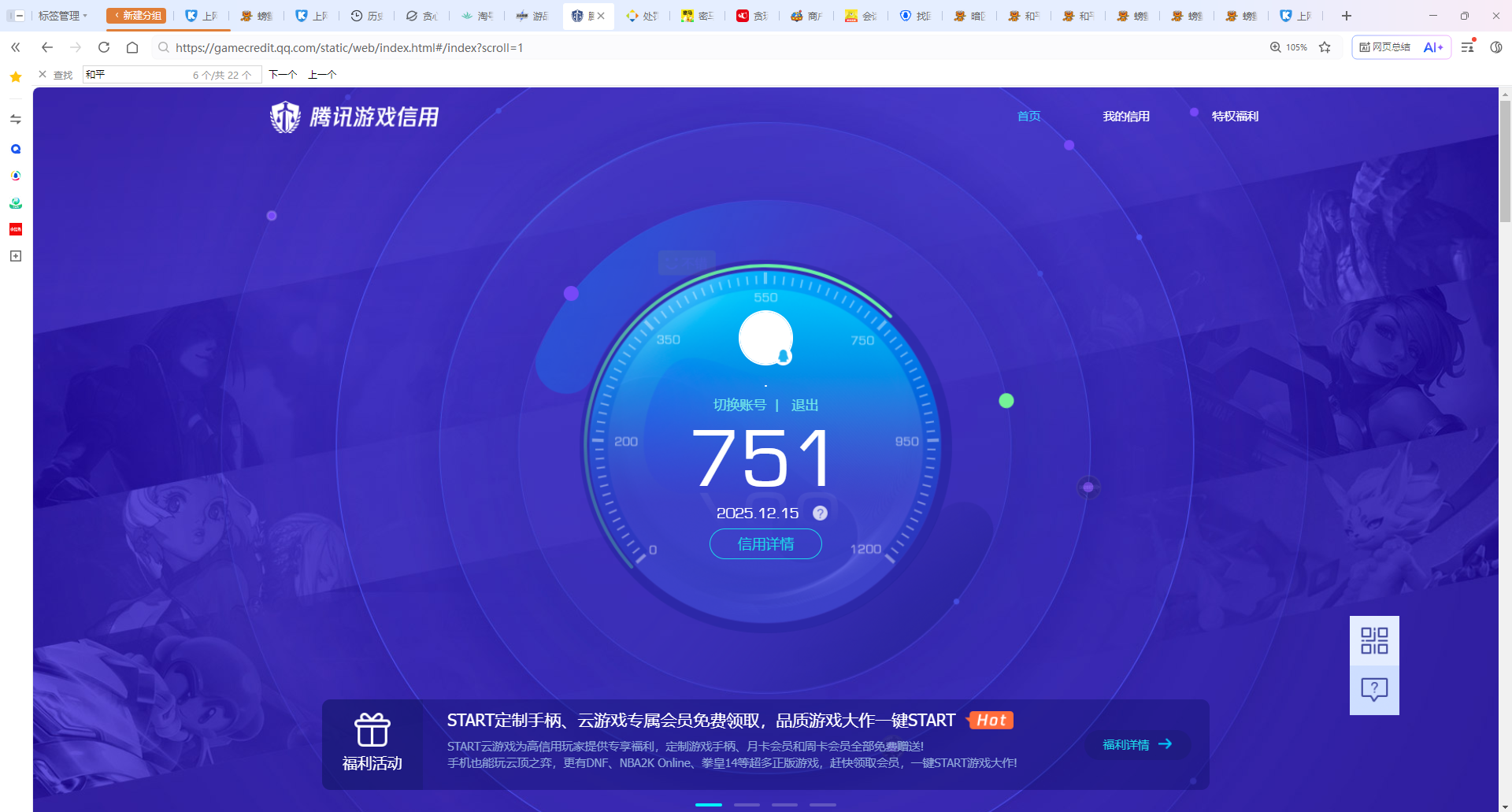Screen dimensions: 1512x812
Task: Click the QR code icon on the right
Action: [1374, 641]
